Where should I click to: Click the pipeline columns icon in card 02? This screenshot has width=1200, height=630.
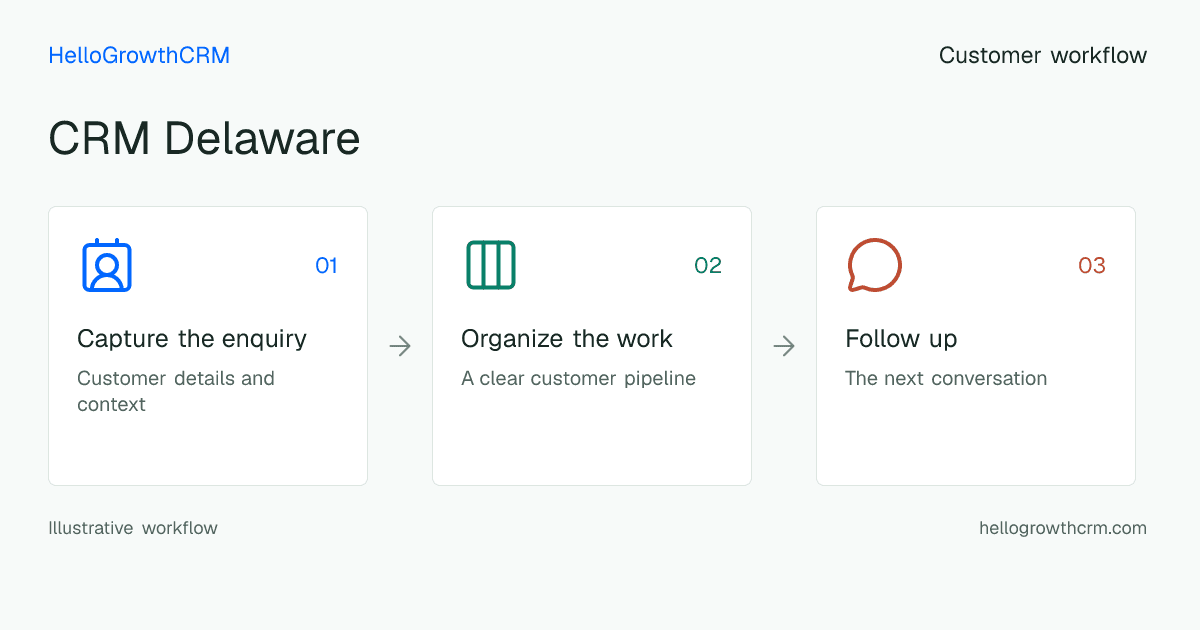pyautogui.click(x=491, y=265)
